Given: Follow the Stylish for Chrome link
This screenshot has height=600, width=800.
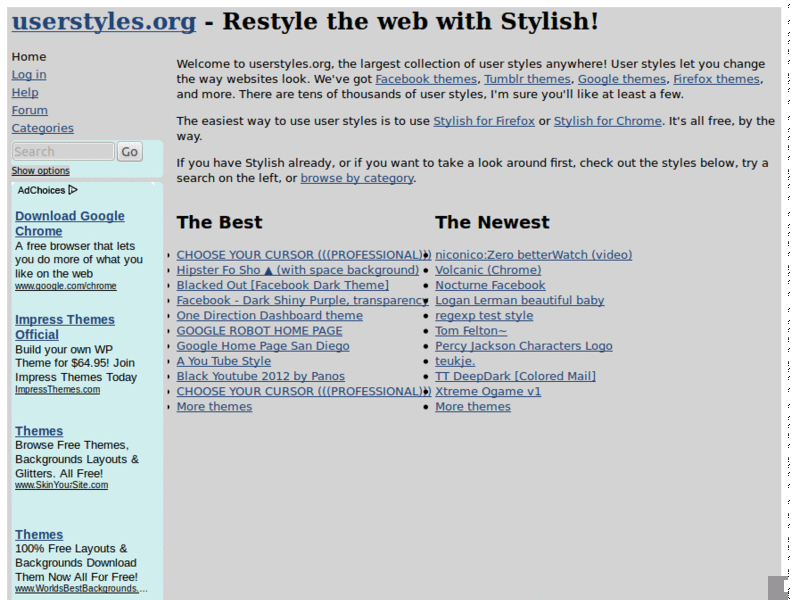Looking at the screenshot, I should pyautogui.click(x=608, y=121).
